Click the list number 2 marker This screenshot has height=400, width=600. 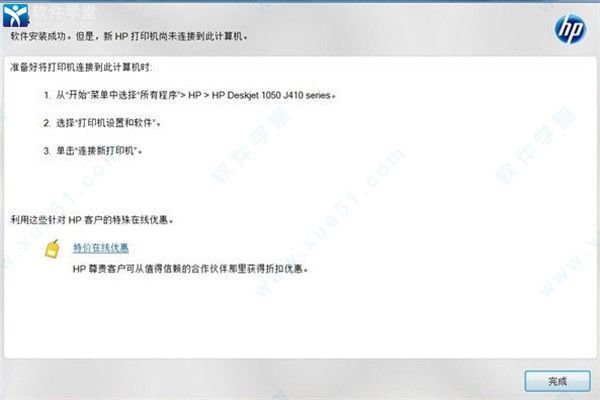[47, 123]
